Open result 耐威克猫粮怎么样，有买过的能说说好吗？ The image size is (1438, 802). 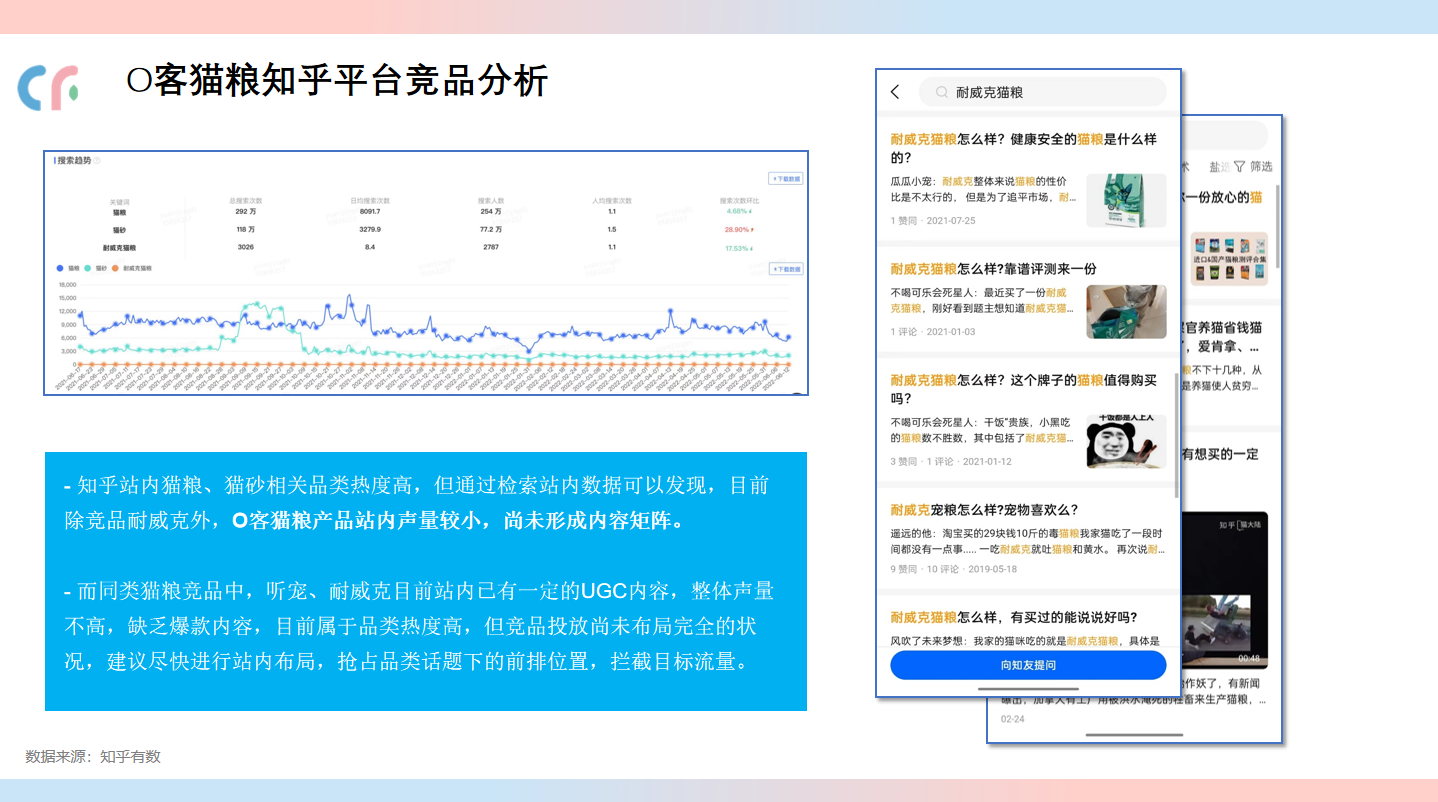tap(1014, 617)
